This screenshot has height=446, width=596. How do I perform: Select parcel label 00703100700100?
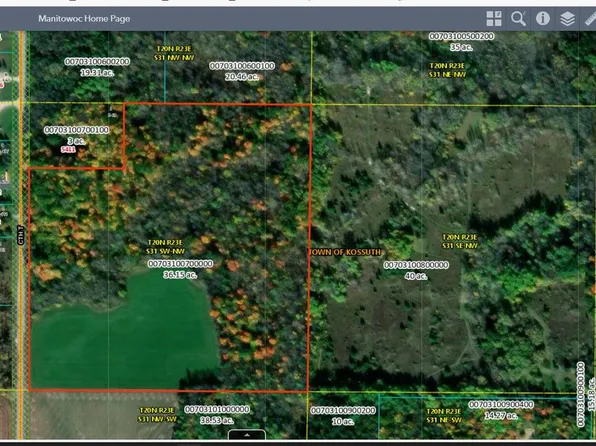77,130
